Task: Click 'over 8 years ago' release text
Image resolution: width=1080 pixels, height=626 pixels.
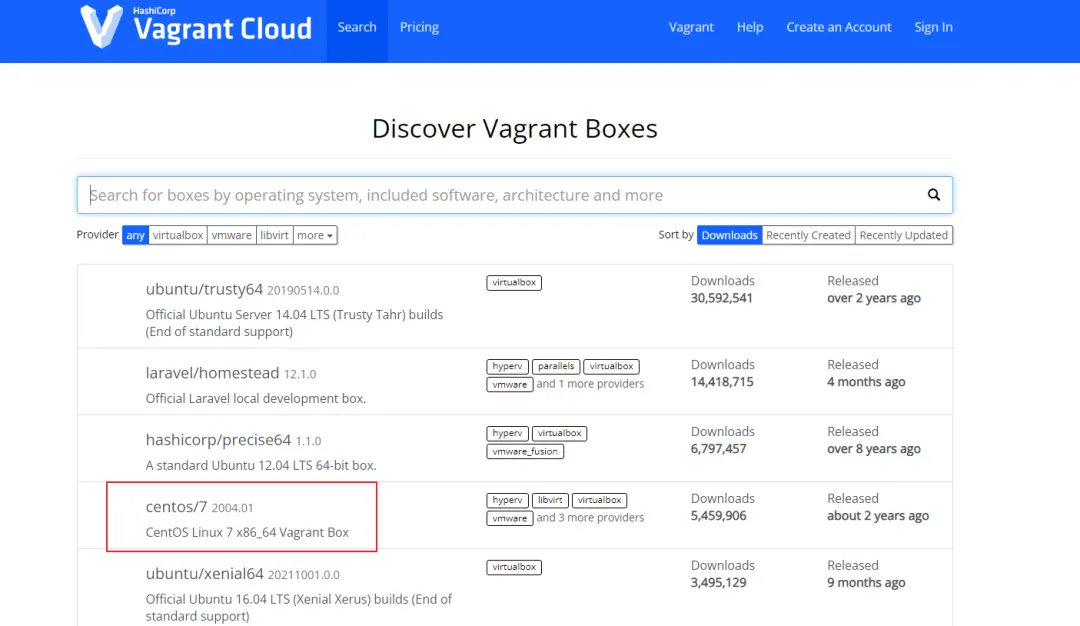Action: pos(873,448)
